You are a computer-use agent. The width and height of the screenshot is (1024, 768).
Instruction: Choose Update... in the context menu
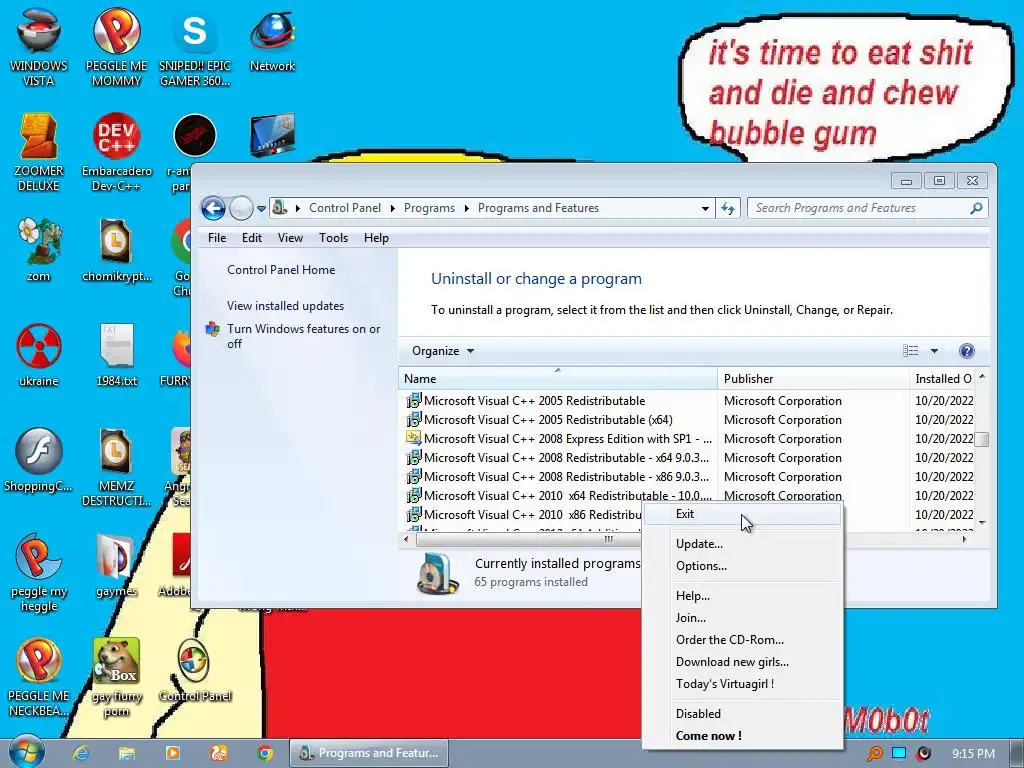[x=743, y=543]
